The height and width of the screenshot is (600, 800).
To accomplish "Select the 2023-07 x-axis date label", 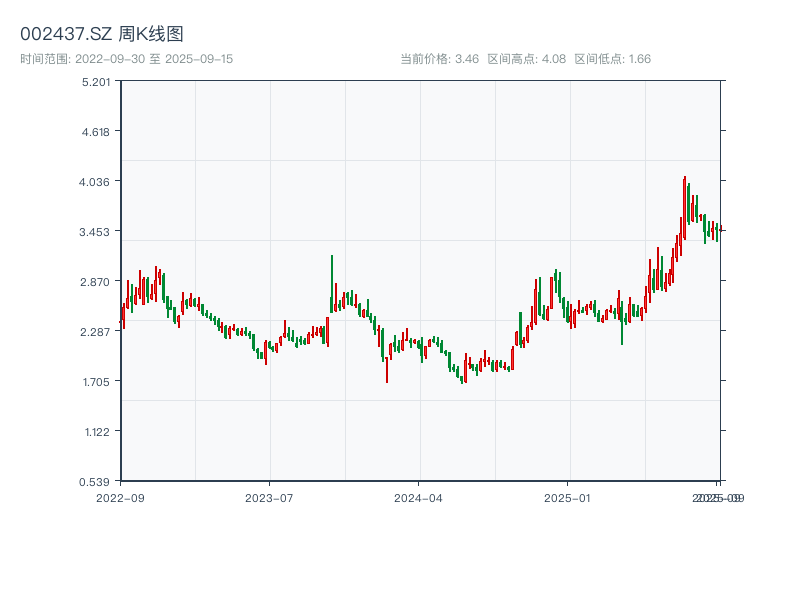I will point(269,497).
